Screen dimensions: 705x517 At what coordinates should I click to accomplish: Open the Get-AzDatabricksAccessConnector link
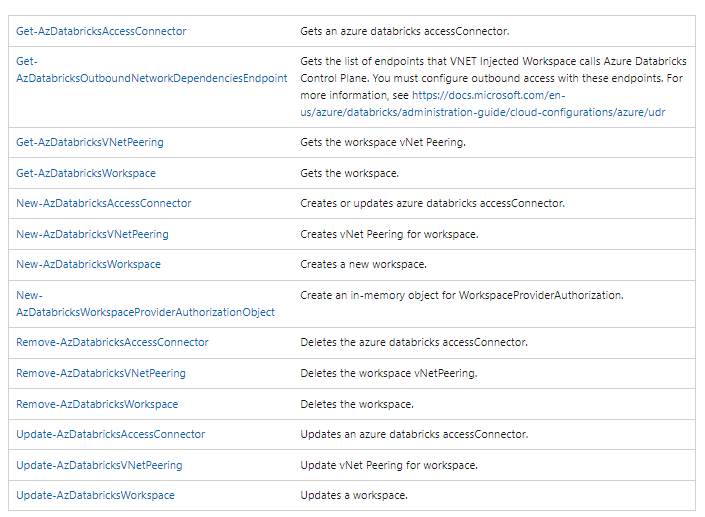[101, 31]
